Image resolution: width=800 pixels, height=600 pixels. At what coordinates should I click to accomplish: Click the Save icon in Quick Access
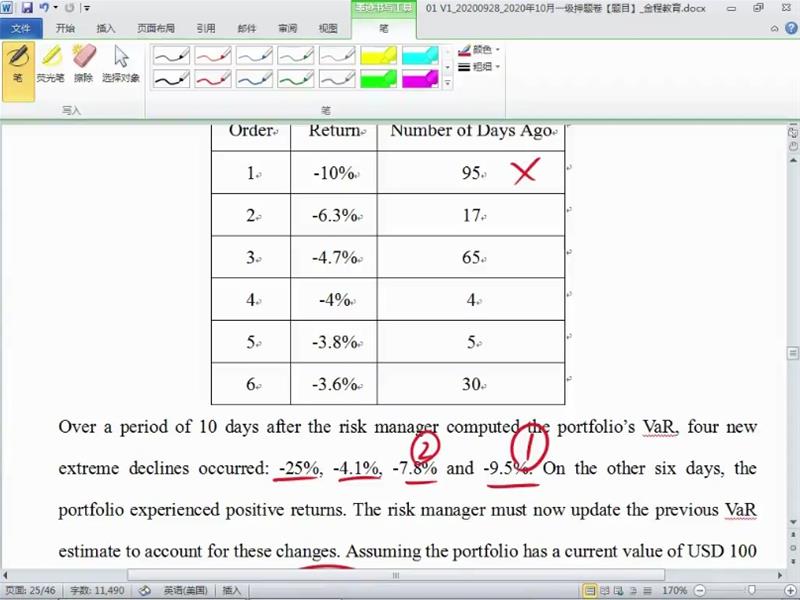pos(27,8)
